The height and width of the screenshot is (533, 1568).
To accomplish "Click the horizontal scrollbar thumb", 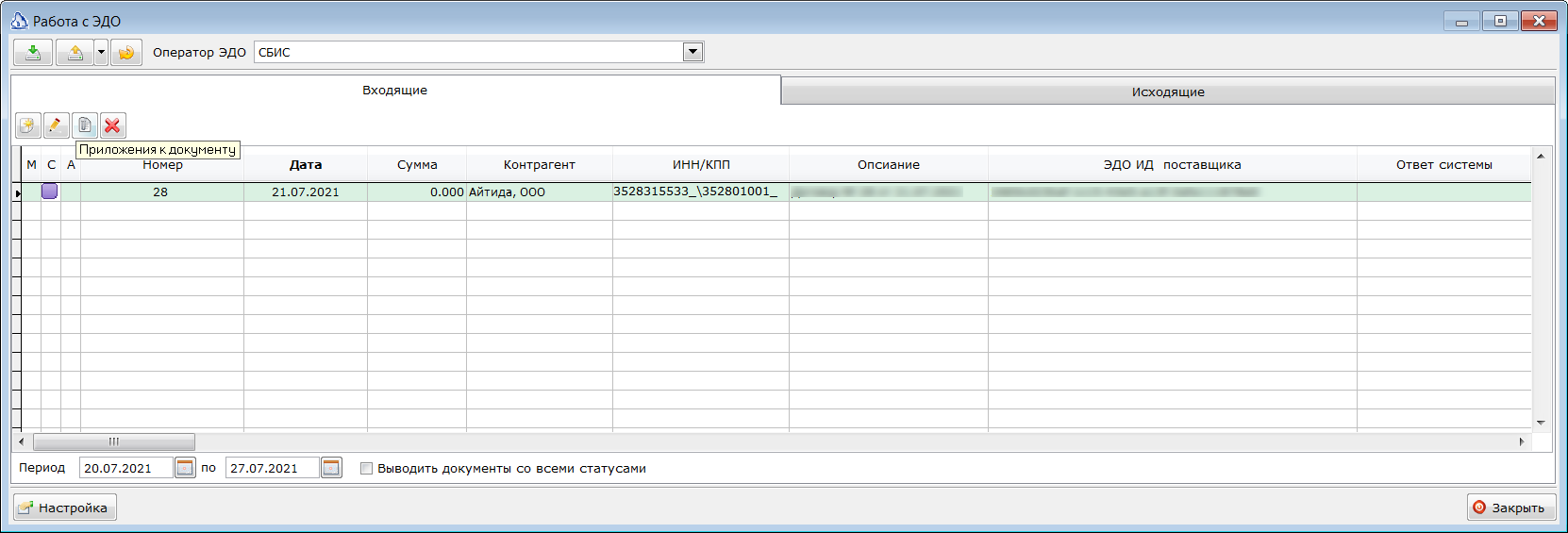I will (x=114, y=441).
